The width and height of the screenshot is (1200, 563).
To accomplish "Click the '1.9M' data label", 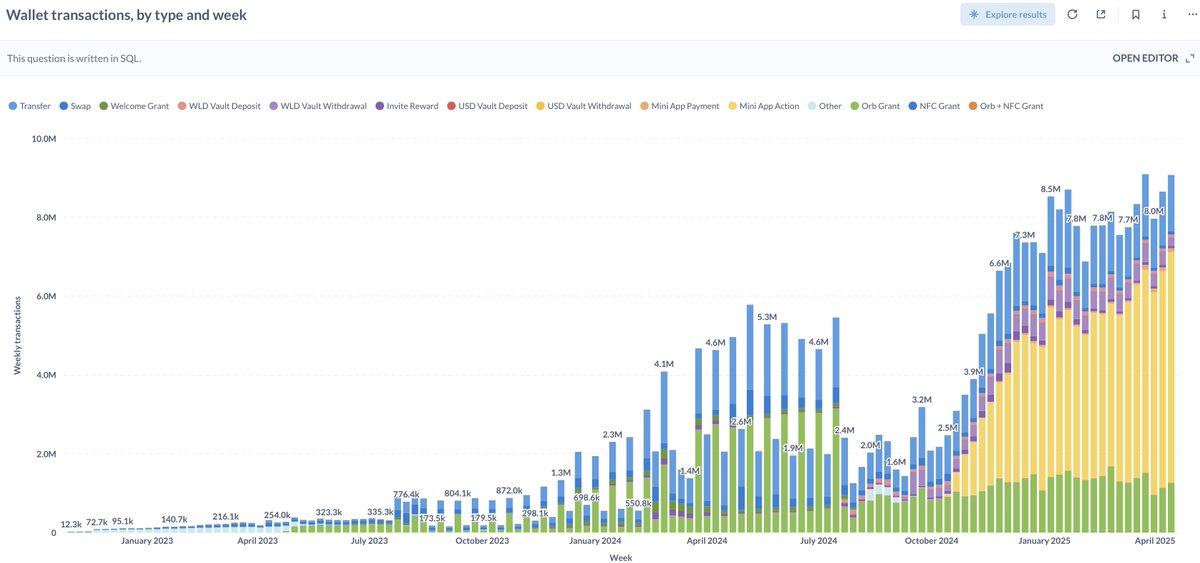I will pyautogui.click(x=793, y=448).
